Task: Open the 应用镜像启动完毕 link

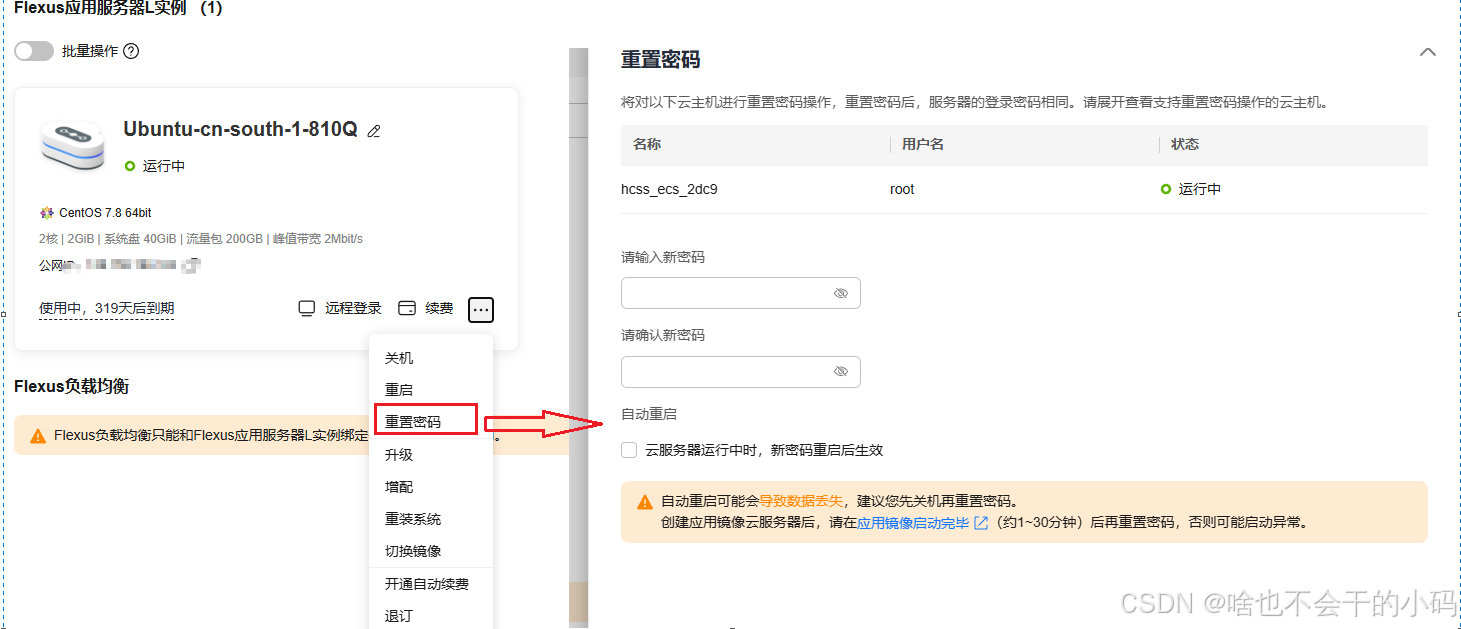Action: [x=913, y=522]
